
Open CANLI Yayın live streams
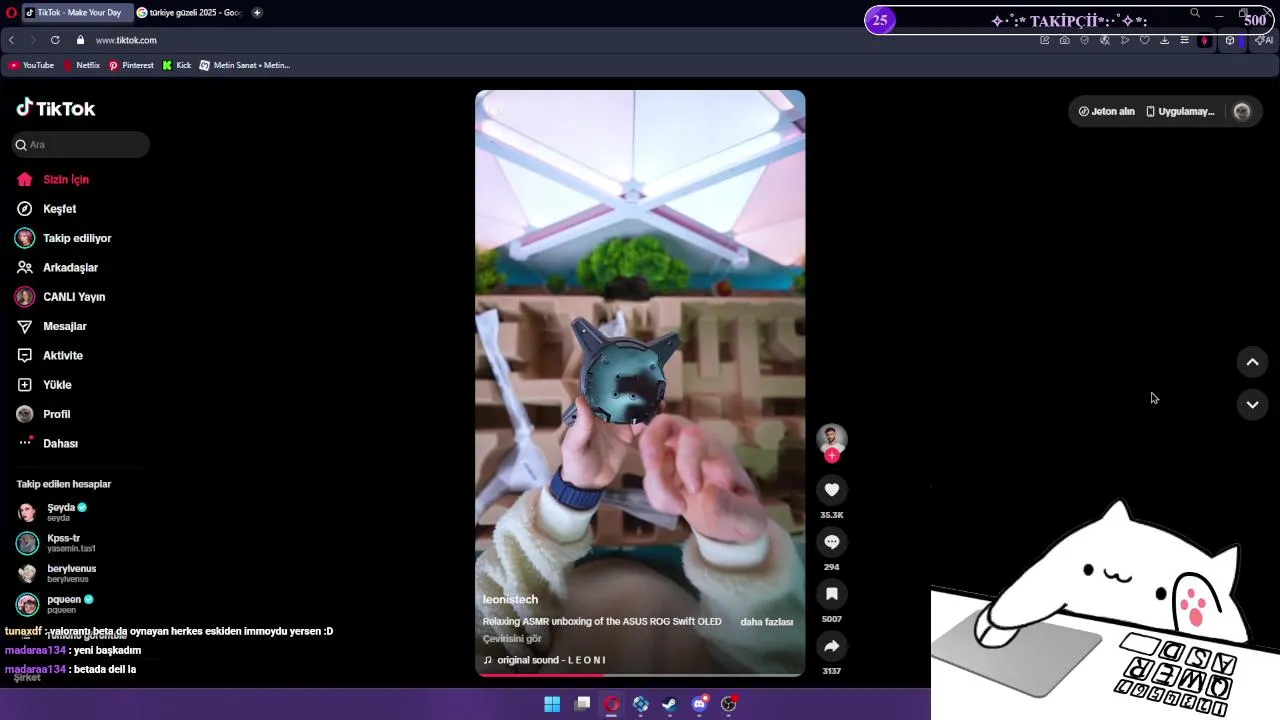click(61, 297)
